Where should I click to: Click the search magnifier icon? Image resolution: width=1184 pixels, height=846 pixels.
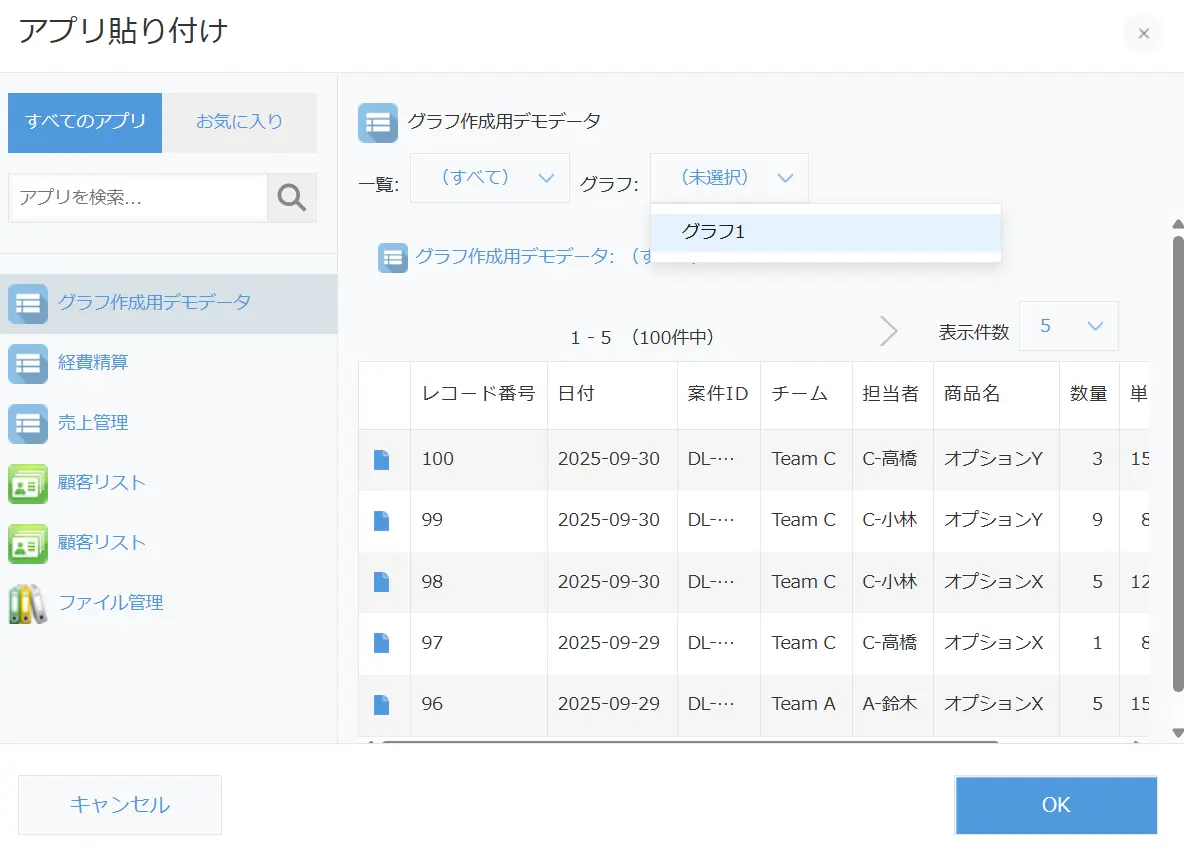point(291,198)
